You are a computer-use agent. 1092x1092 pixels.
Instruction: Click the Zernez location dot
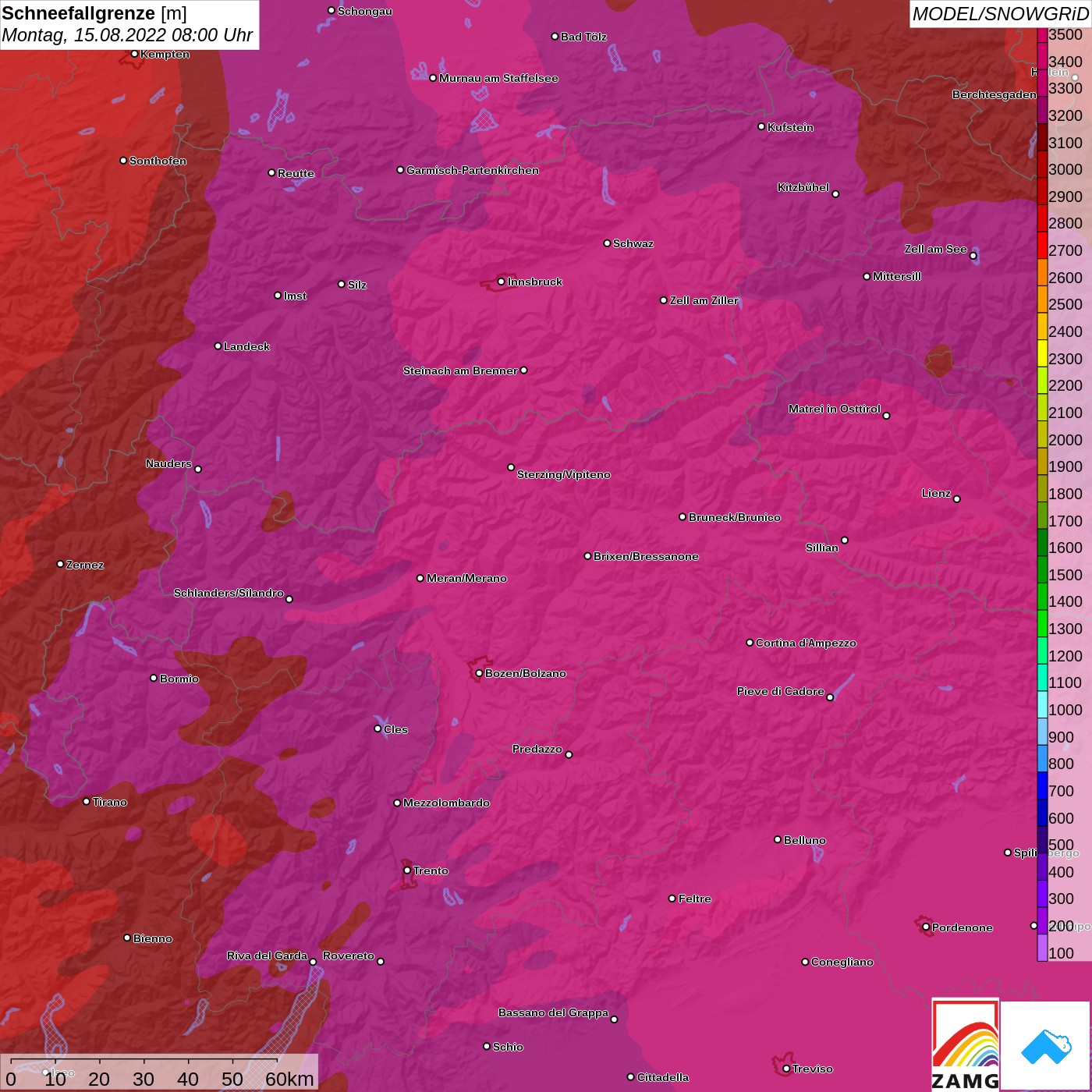click(60, 564)
